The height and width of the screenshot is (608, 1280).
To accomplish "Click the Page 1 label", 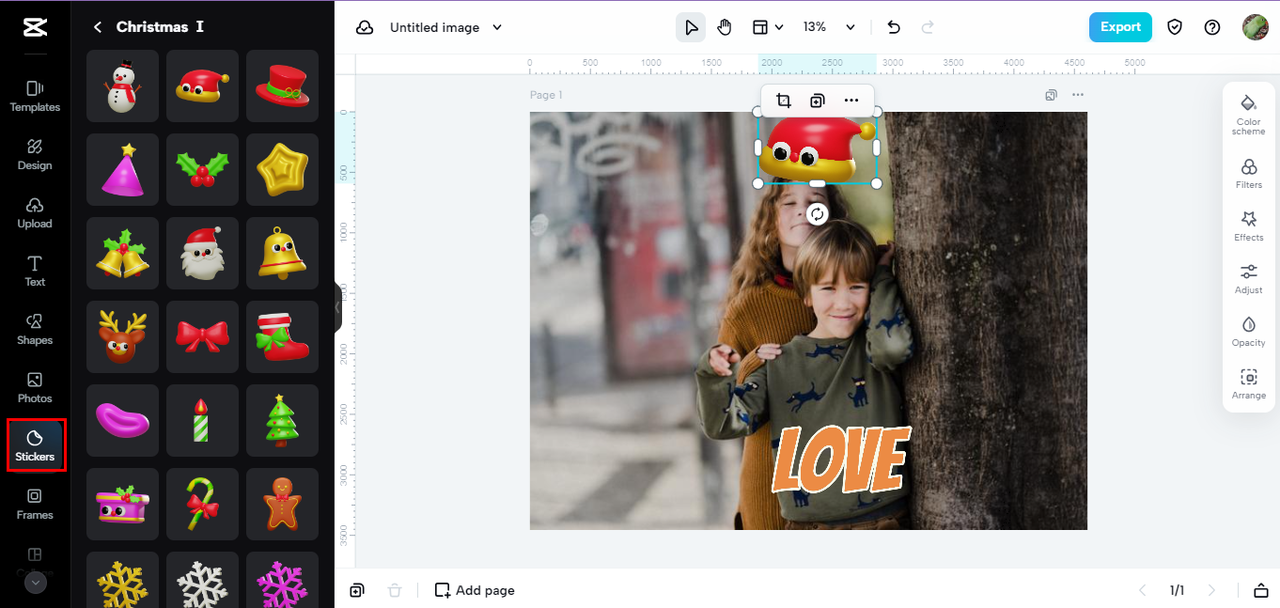I will (x=546, y=95).
